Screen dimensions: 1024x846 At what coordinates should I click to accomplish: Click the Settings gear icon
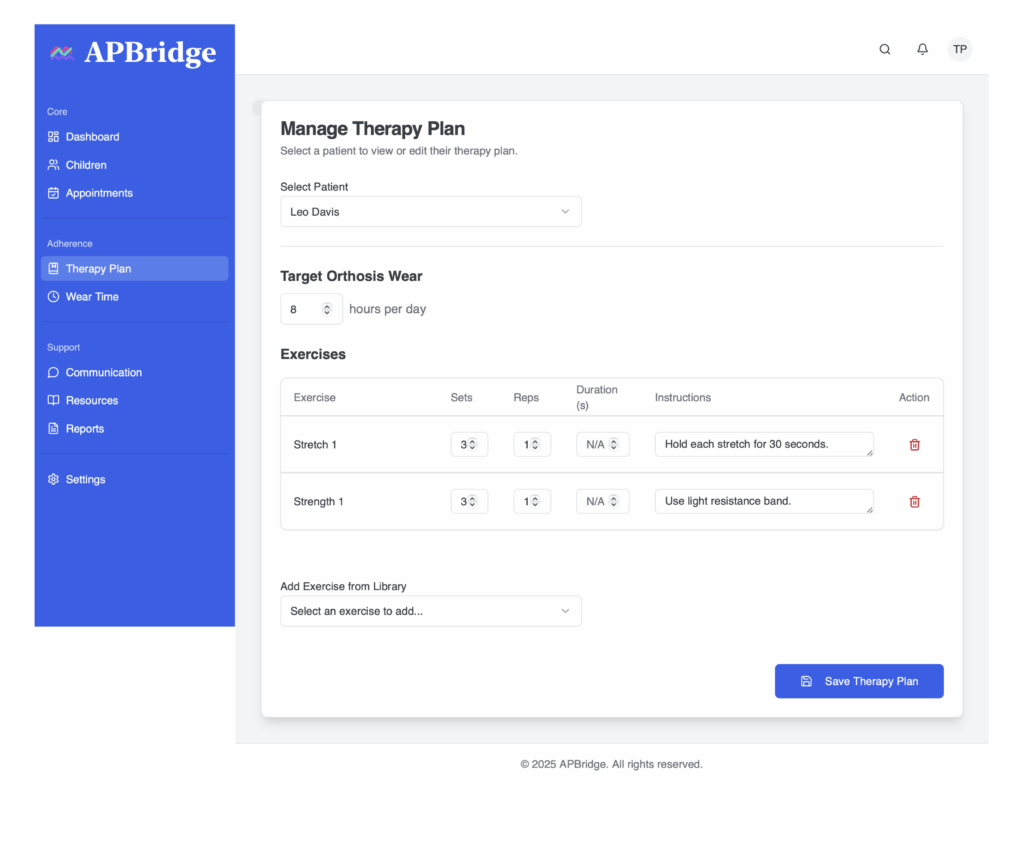click(54, 480)
